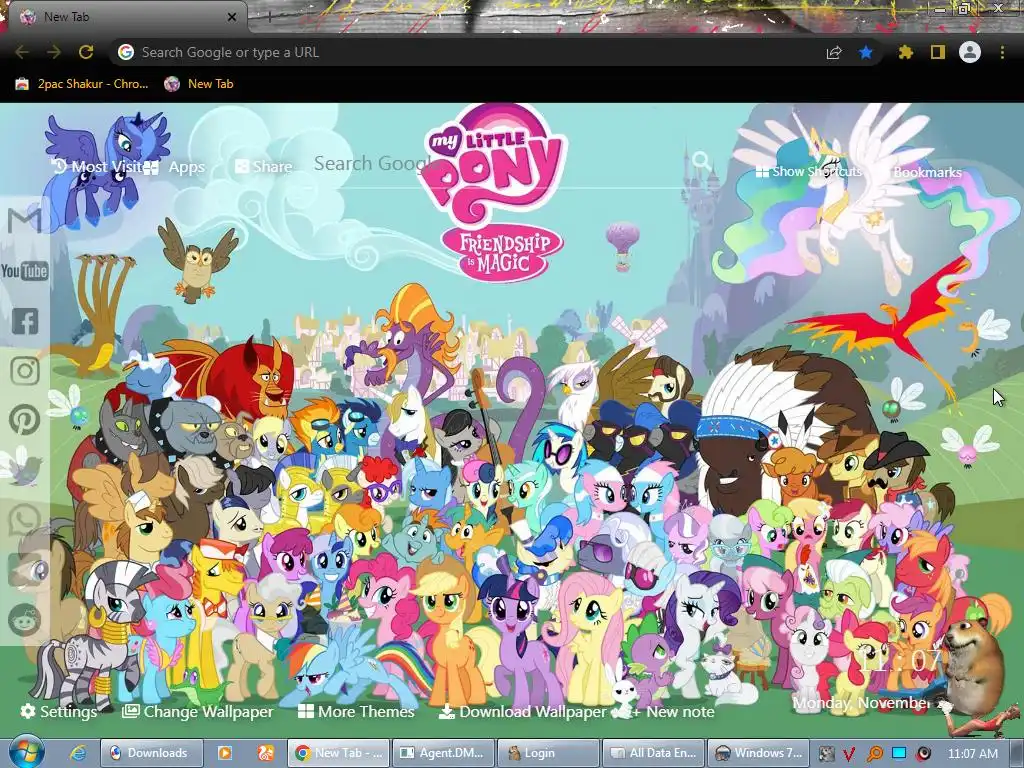Click the orange magnifier tray icon
This screenshot has width=1024, height=768.
pyautogui.click(x=875, y=754)
